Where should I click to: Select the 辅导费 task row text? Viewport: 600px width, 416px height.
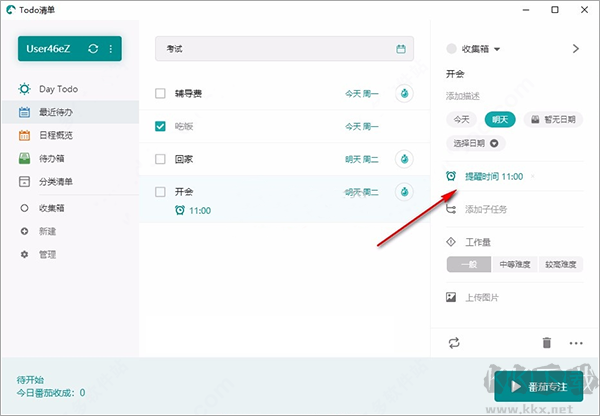[188, 93]
